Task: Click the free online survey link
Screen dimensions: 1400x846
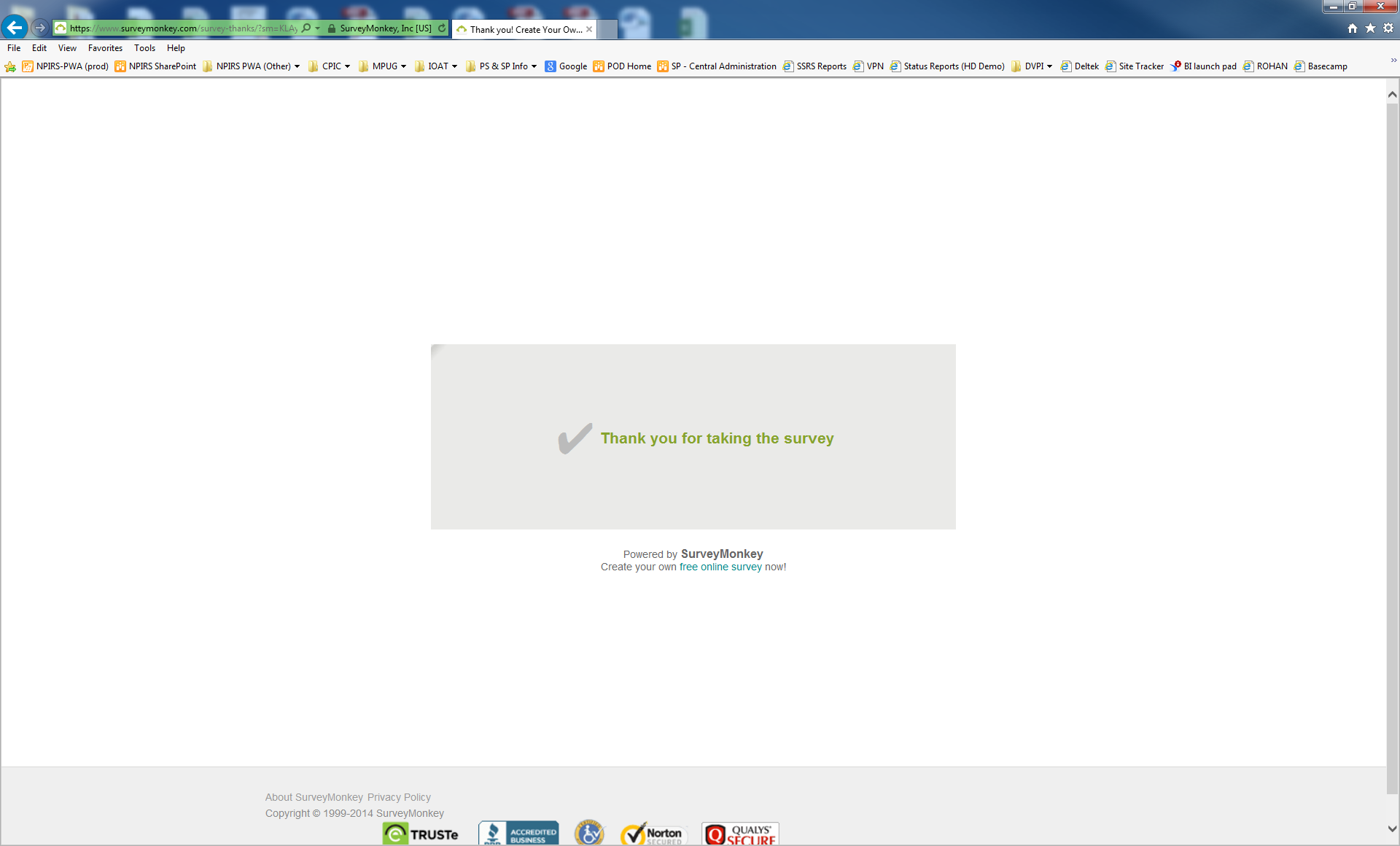Action: click(720, 567)
